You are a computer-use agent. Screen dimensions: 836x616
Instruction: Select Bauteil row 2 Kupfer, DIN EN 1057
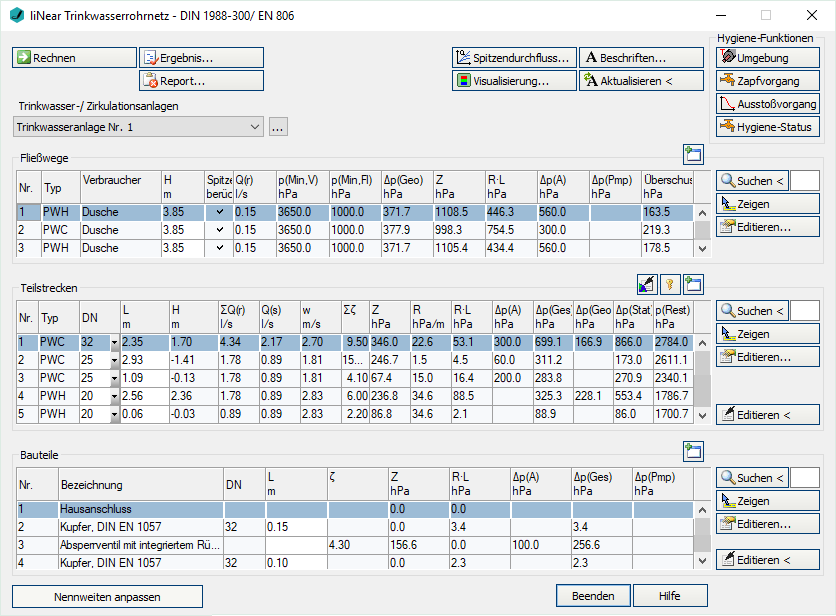point(355,527)
